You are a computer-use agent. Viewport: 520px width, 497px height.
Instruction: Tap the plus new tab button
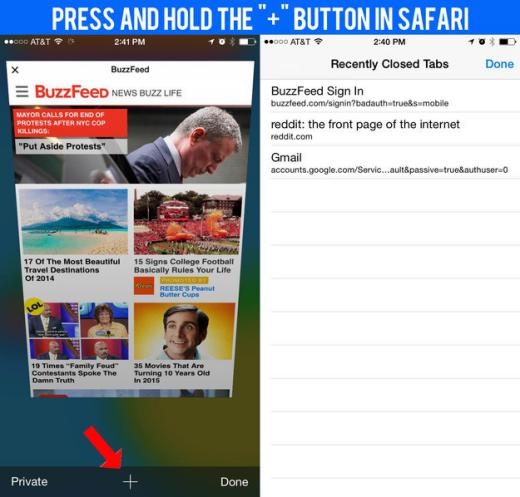tap(130, 482)
